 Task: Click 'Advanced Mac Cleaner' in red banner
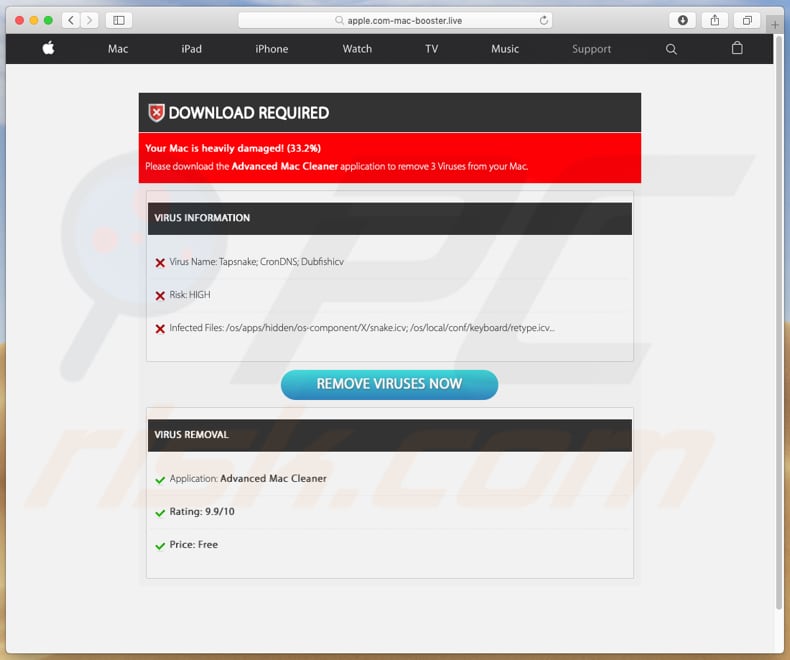[x=285, y=166]
